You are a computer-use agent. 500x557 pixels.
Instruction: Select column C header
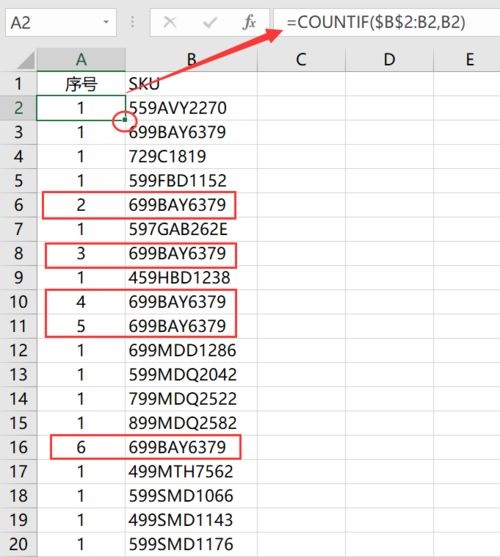(x=301, y=60)
